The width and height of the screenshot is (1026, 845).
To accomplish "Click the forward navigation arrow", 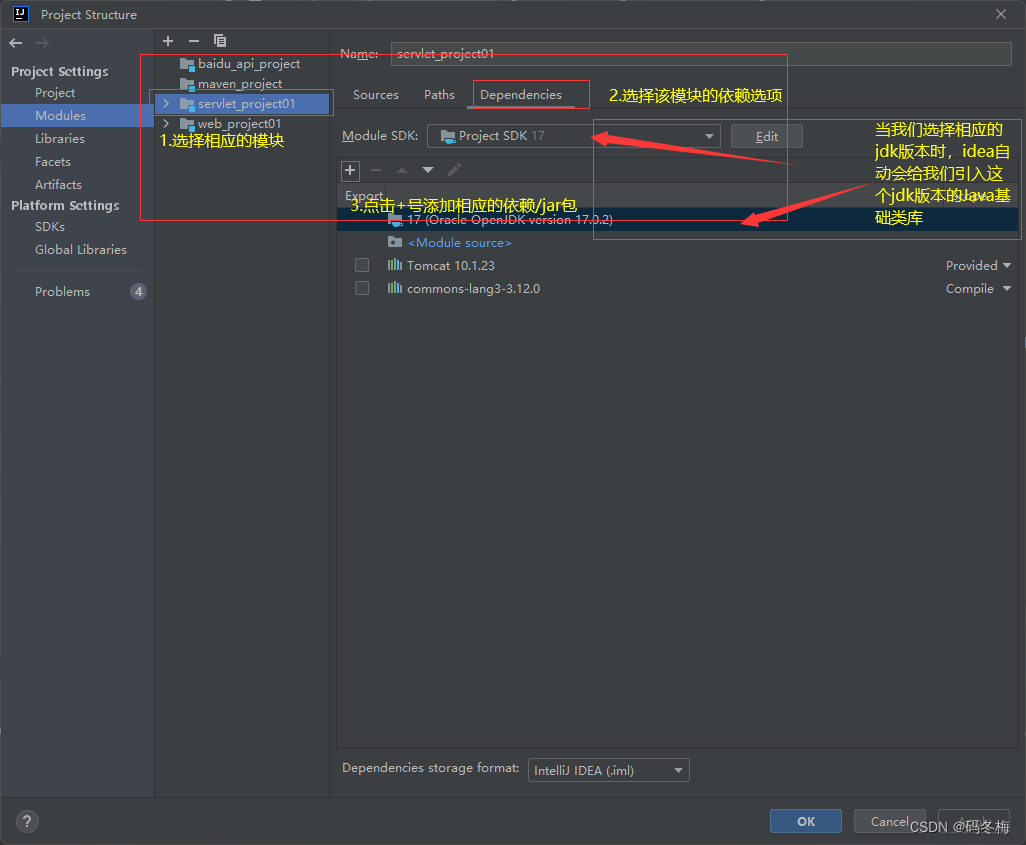I will pos(42,43).
